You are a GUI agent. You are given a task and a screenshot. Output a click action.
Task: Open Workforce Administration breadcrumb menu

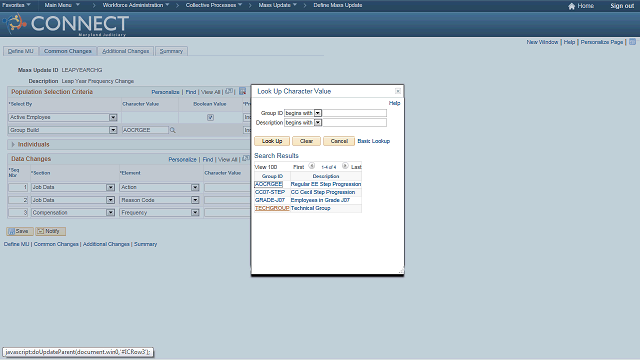136,5
